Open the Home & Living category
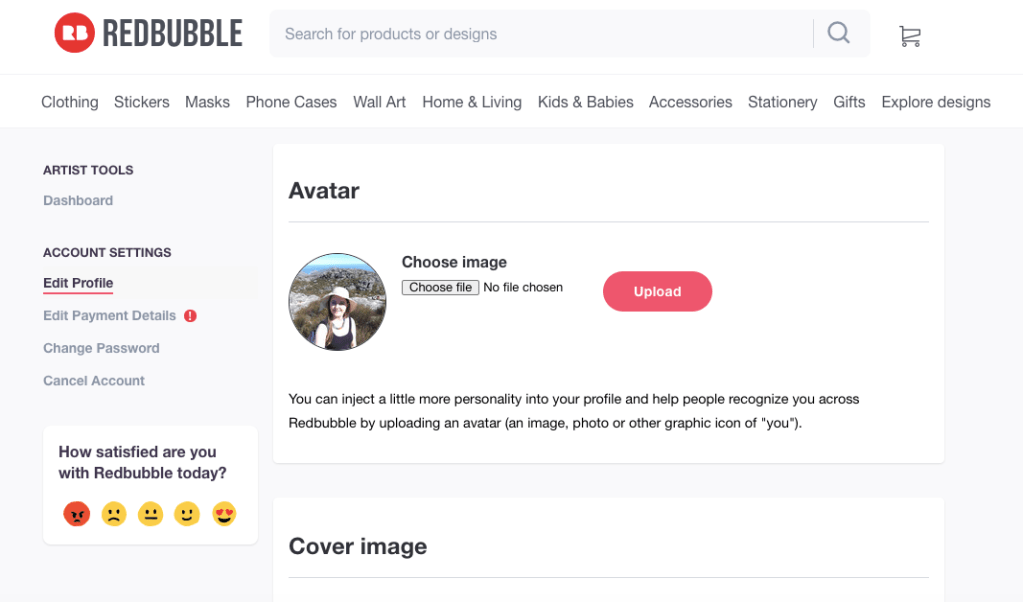The width and height of the screenshot is (1023, 602). 472,102
